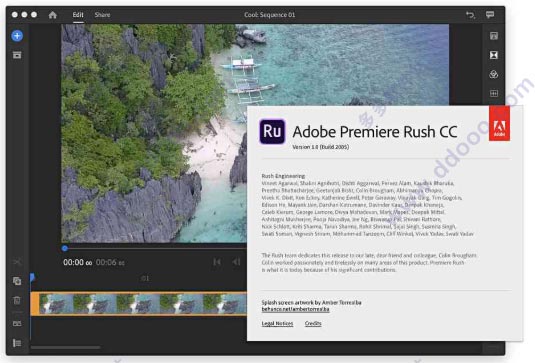Open the feedback speech bubble icon
Viewport: 535px width, 363px height.
click(x=490, y=15)
